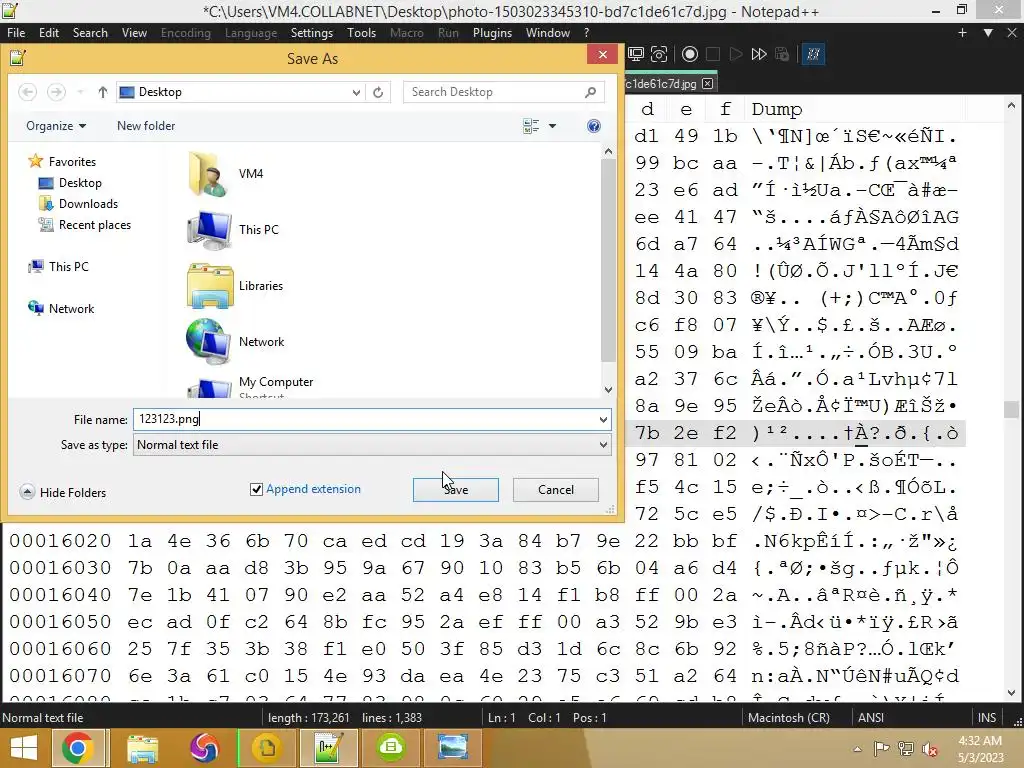Open the File menu
Image resolution: width=1024 pixels, height=768 pixels.
pyautogui.click(x=16, y=33)
